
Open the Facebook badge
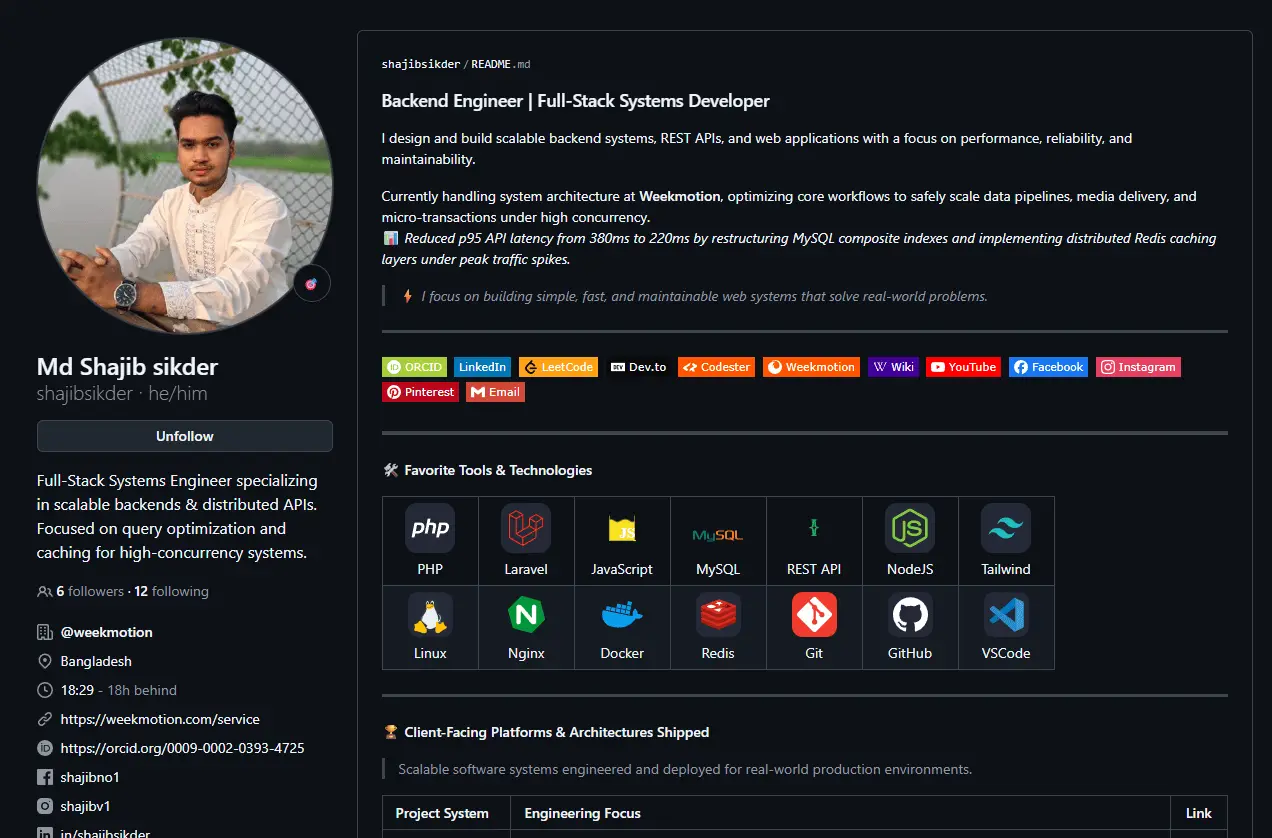(x=1048, y=367)
